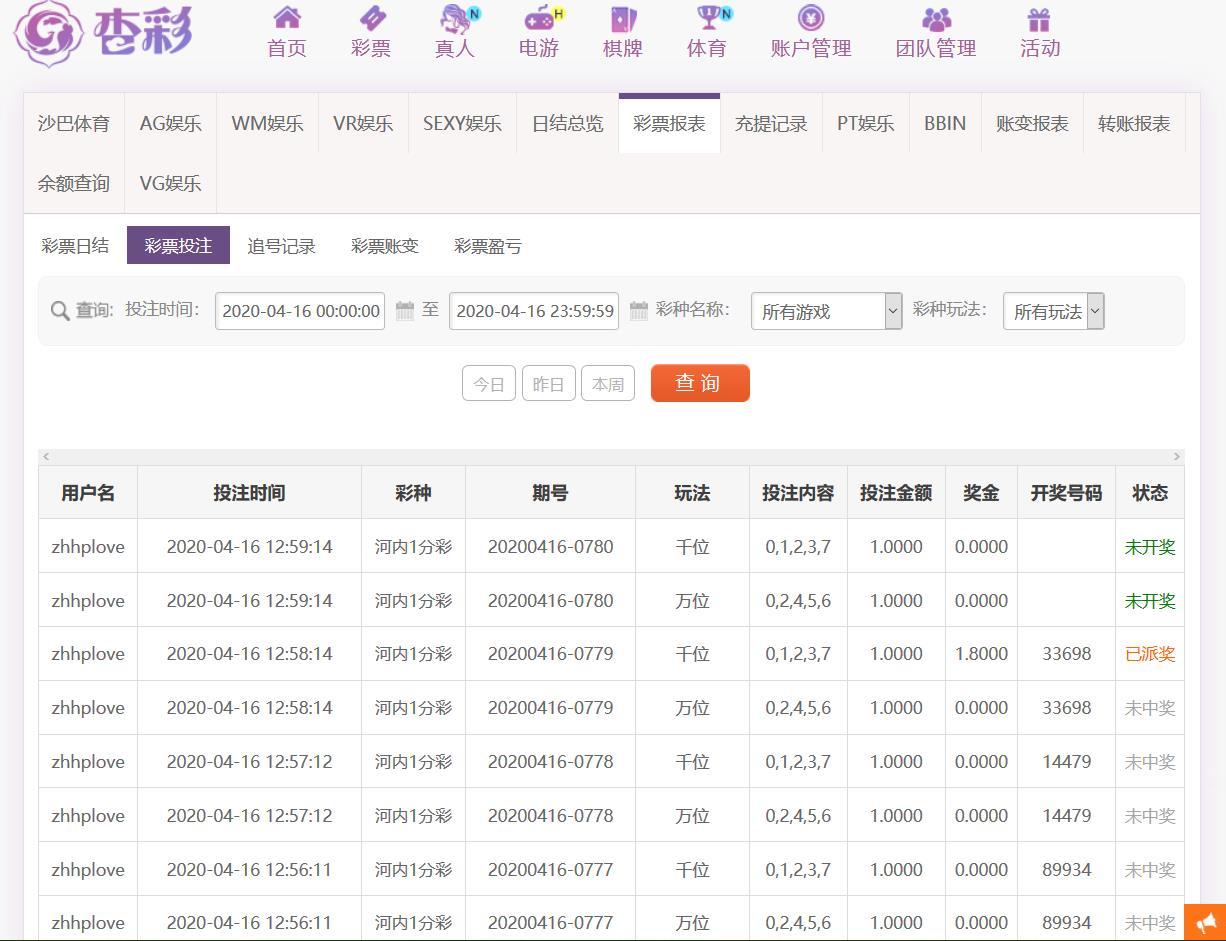Click the end time input field
Image resolution: width=1226 pixels, height=941 pixels.
(x=534, y=311)
